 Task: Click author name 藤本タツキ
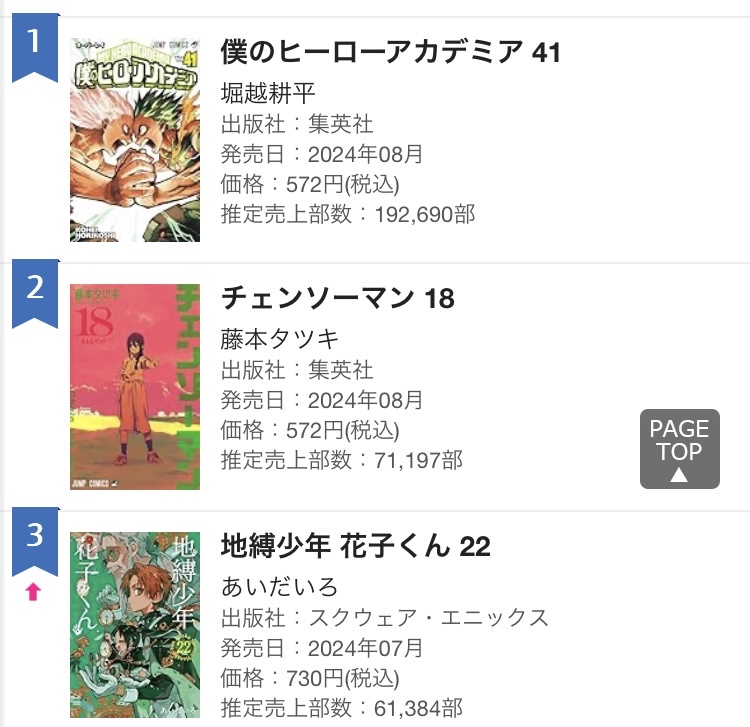click(x=280, y=340)
